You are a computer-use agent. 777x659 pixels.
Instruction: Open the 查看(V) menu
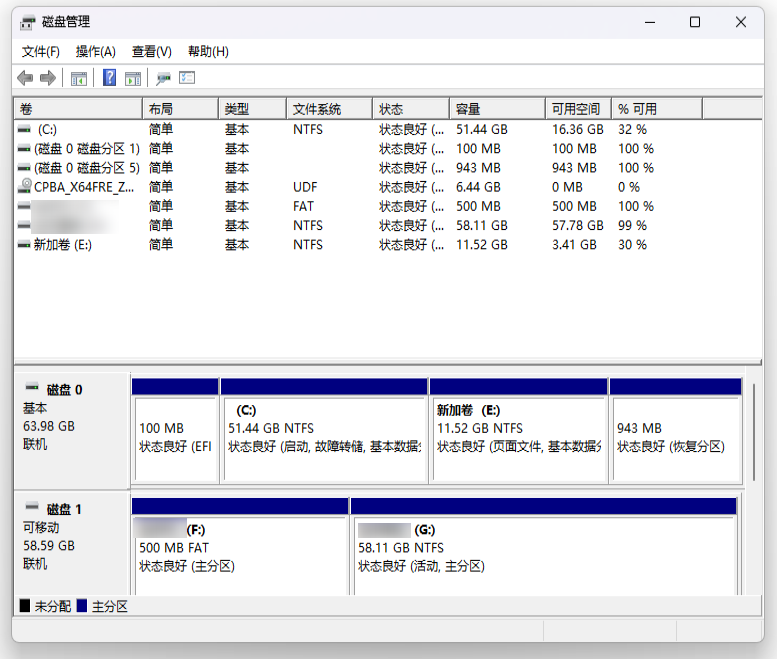pyautogui.click(x=152, y=52)
